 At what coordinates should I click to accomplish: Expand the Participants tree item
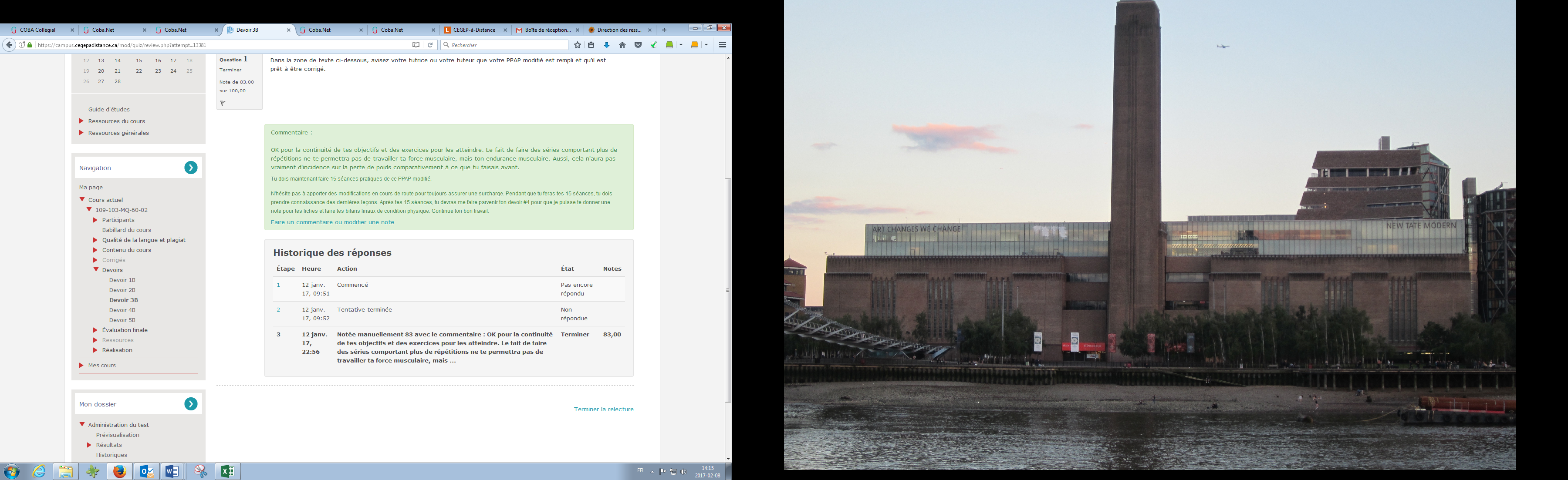coord(95,220)
